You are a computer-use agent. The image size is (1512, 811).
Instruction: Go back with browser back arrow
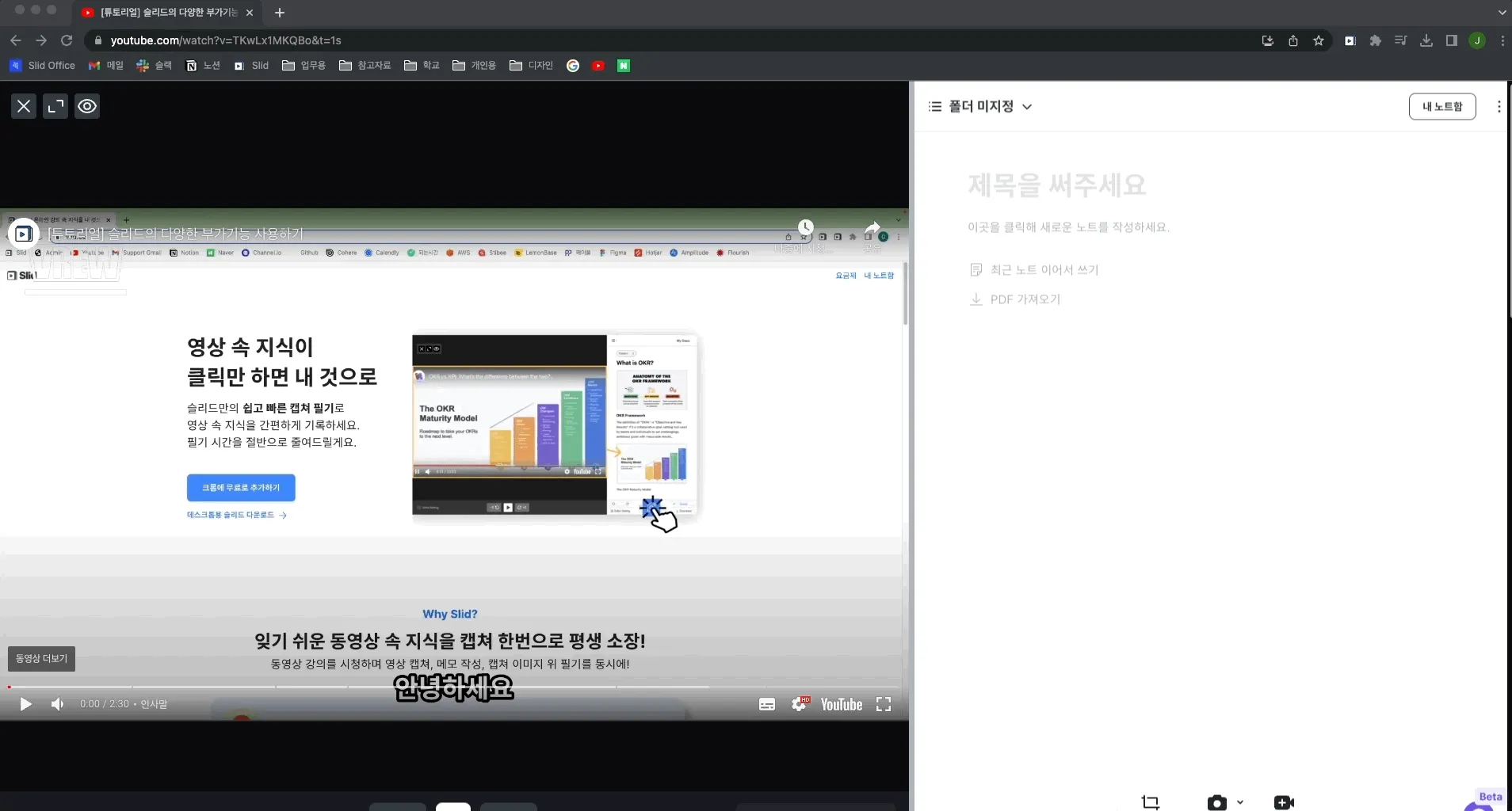coord(16,40)
